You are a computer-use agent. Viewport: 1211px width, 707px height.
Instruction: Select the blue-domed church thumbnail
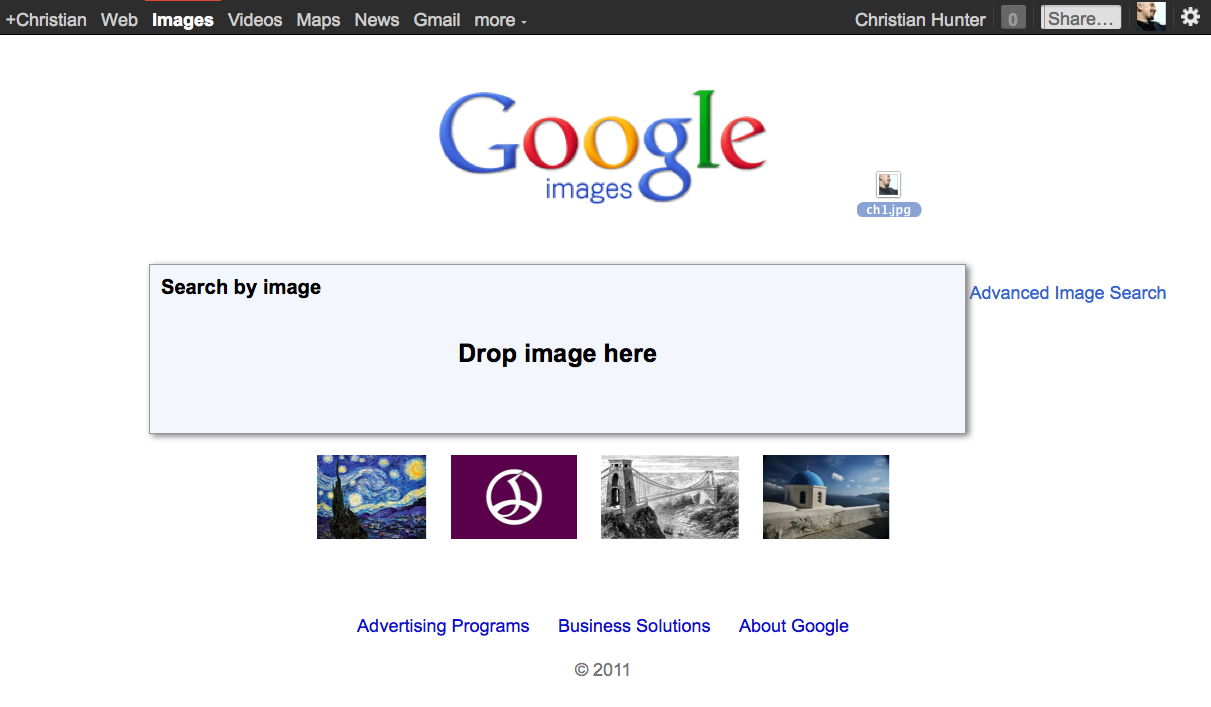click(826, 497)
